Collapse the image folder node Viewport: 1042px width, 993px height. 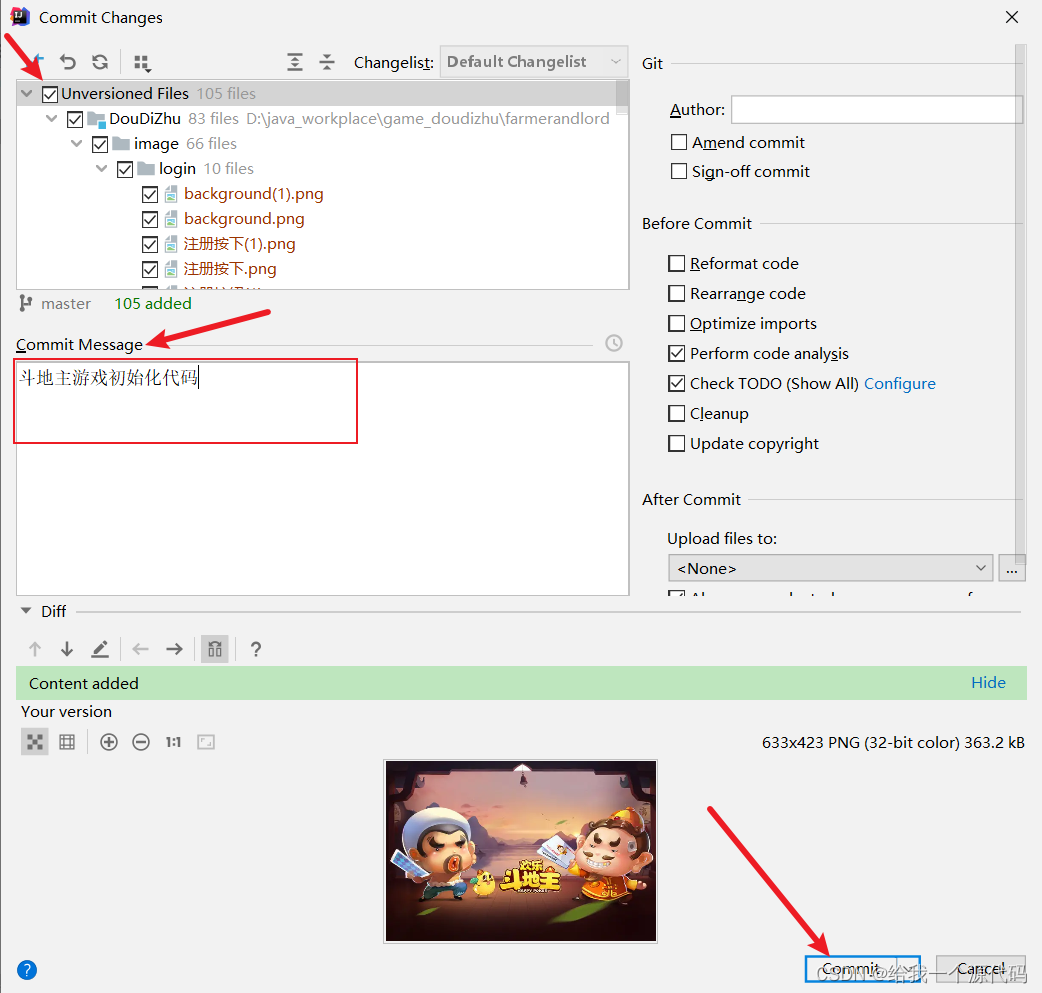pyautogui.click(x=77, y=144)
